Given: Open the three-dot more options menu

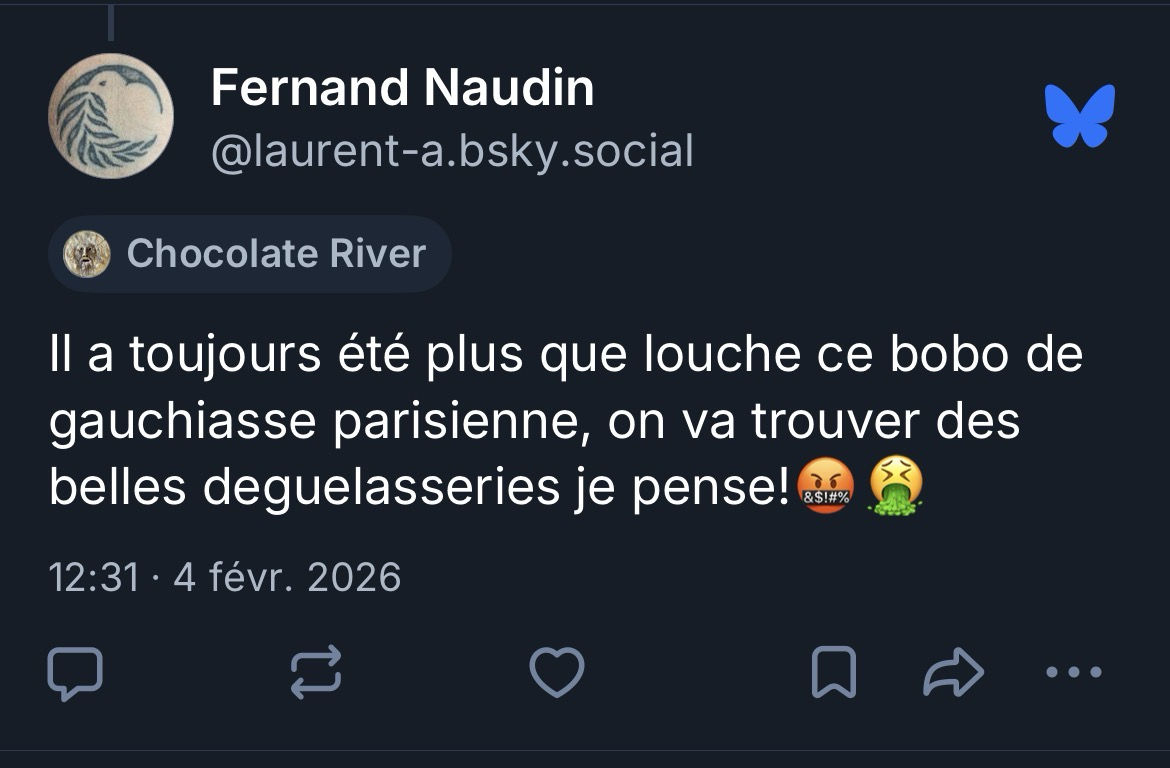Looking at the screenshot, I should pos(1073,672).
